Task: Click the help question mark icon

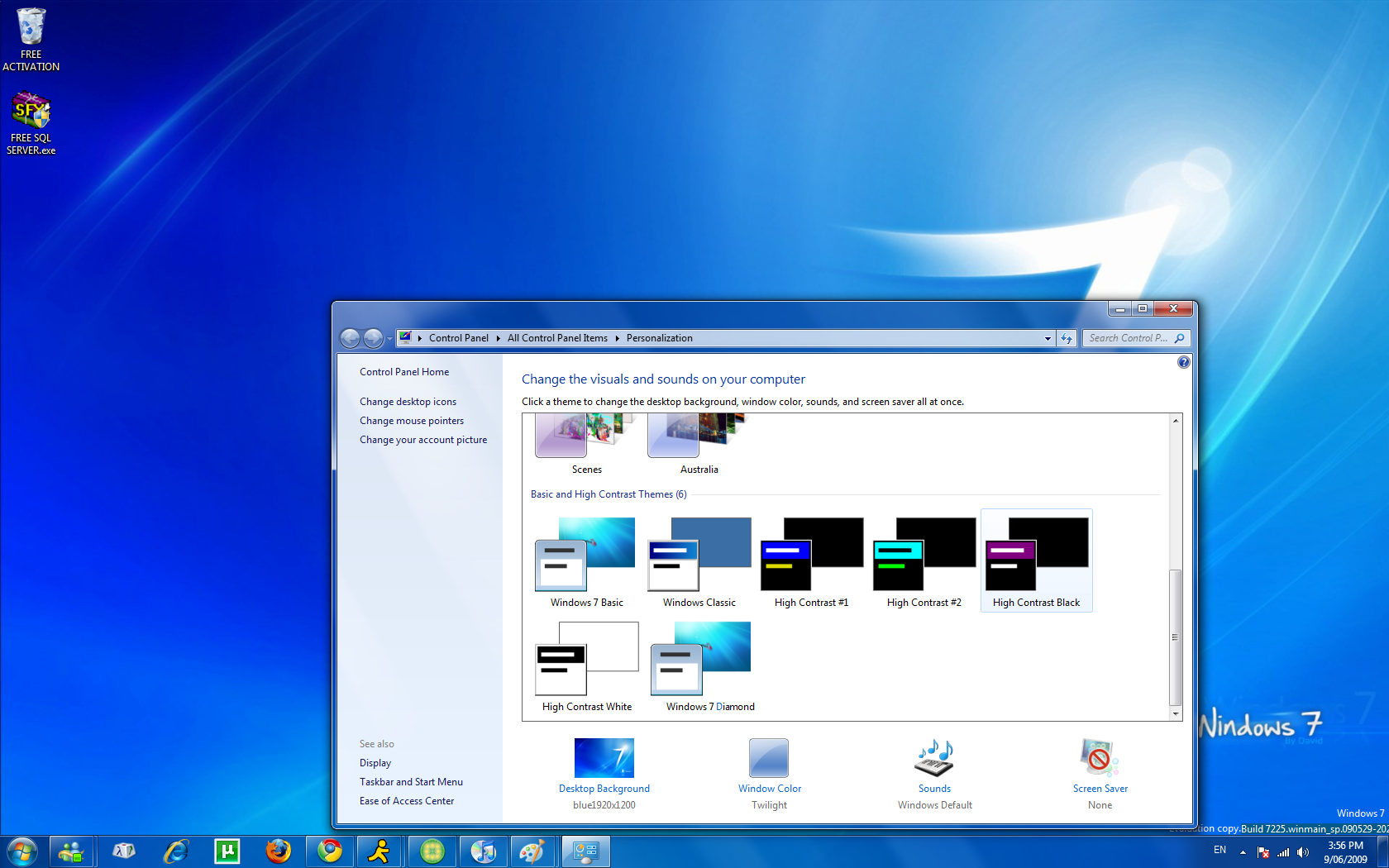Action: click(1183, 362)
